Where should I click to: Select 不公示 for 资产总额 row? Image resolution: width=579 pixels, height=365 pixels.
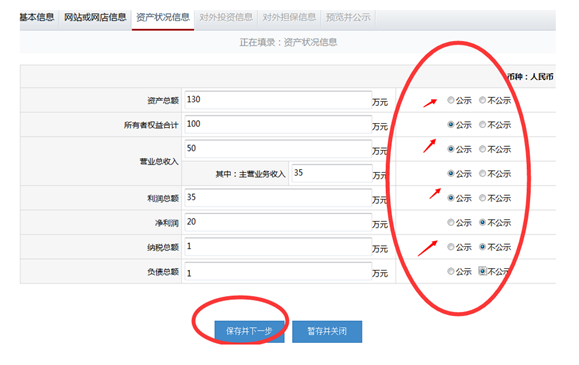[482, 100]
